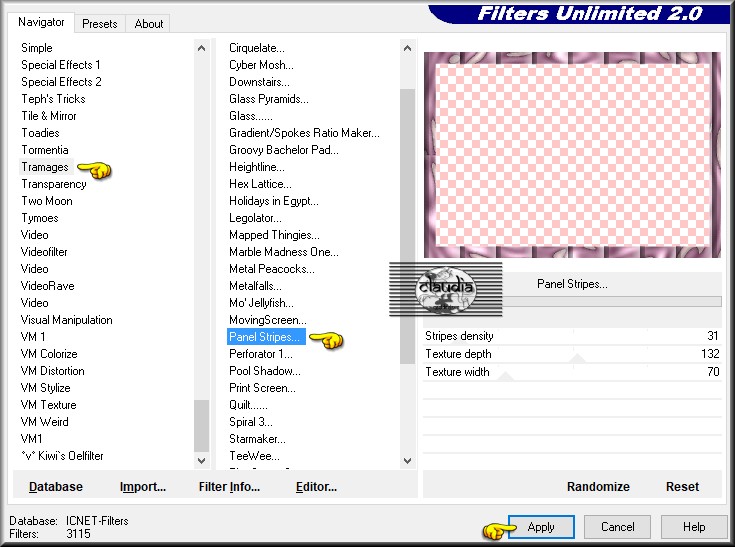Choose Holidays in Egypt... filter
The width and height of the screenshot is (735, 547).
click(274, 201)
